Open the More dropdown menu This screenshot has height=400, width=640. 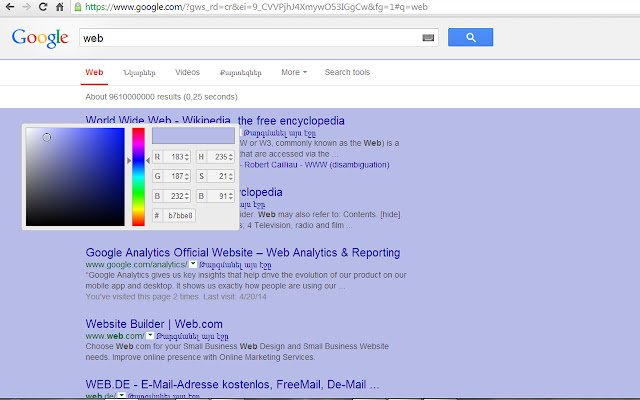point(294,72)
